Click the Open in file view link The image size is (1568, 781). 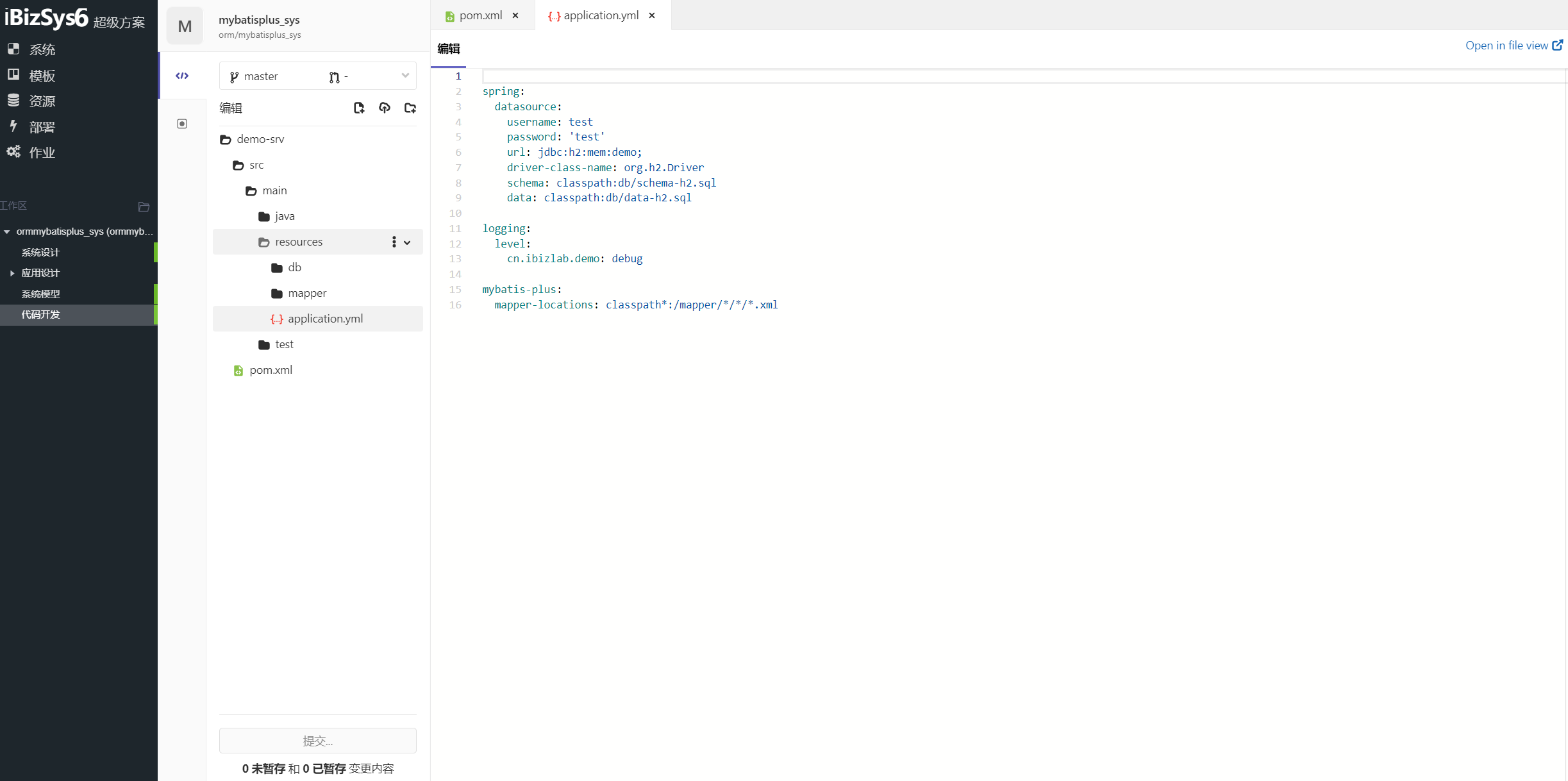tap(1514, 46)
